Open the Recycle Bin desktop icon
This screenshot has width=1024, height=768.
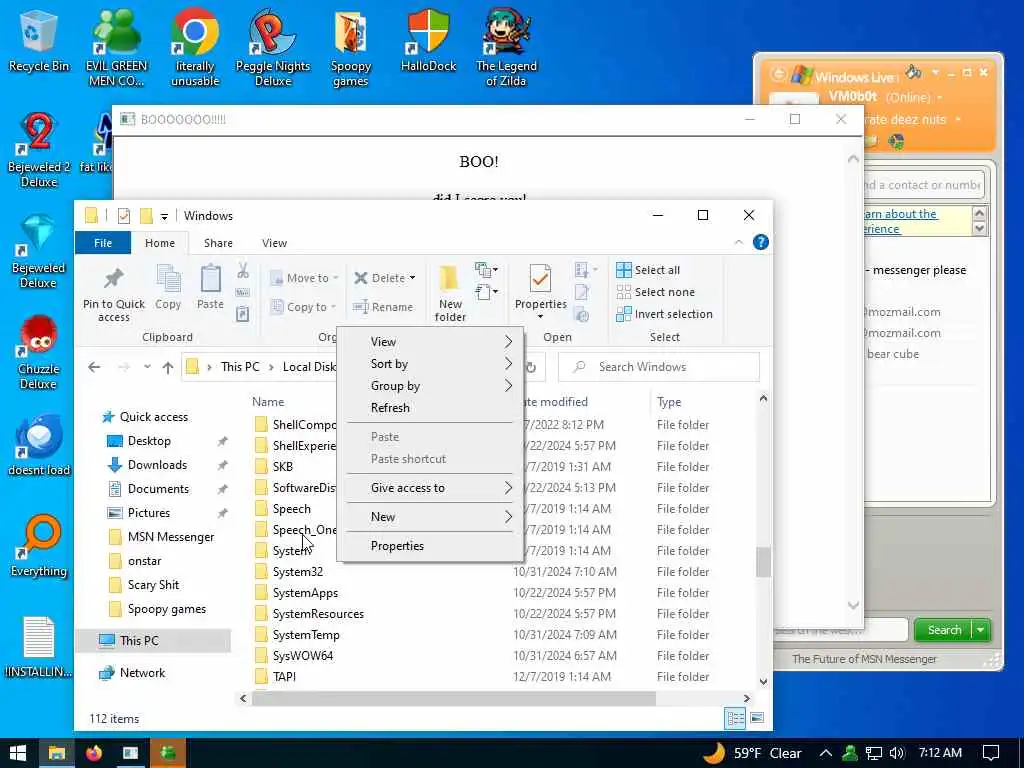click(x=39, y=42)
